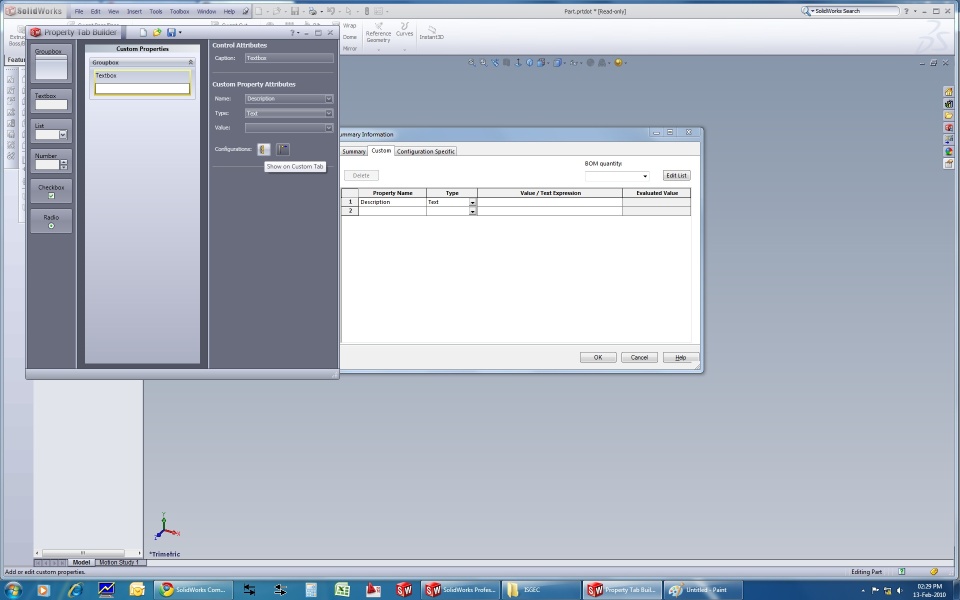The height and width of the screenshot is (600, 960).
Task: Collapse the Groupbox in Custom Properties
Action: point(190,62)
